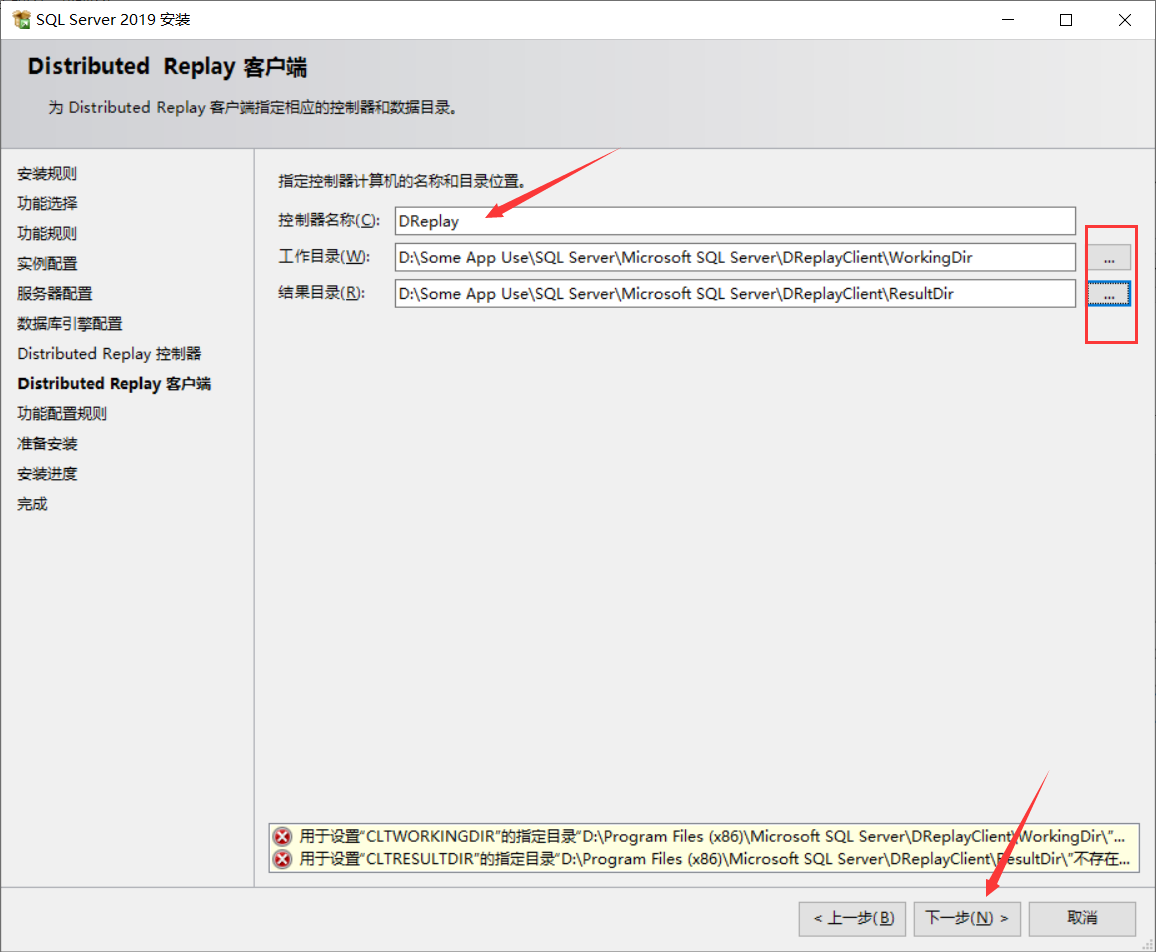
Task: Select 实例配置 step in sidebar
Action: point(47,264)
